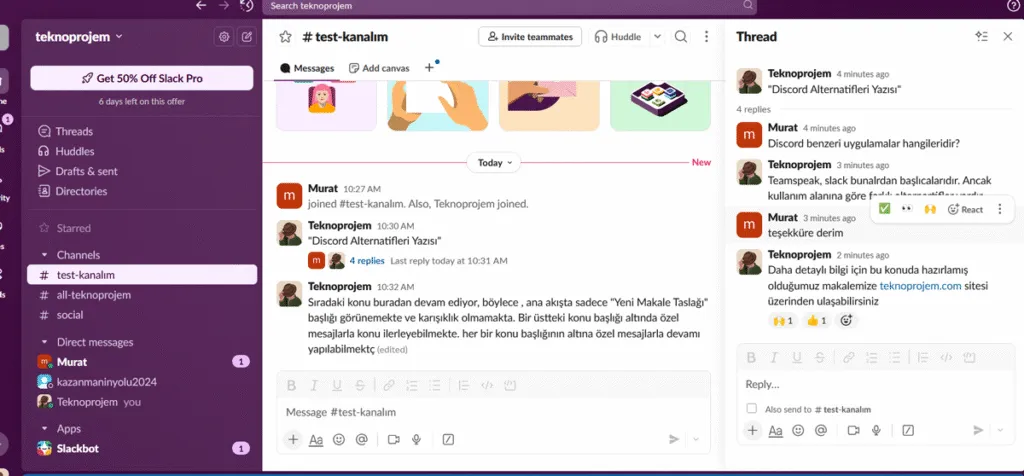This screenshot has height=476, width=1024.
Task: Add a new tab with plus button
Action: [429, 67]
